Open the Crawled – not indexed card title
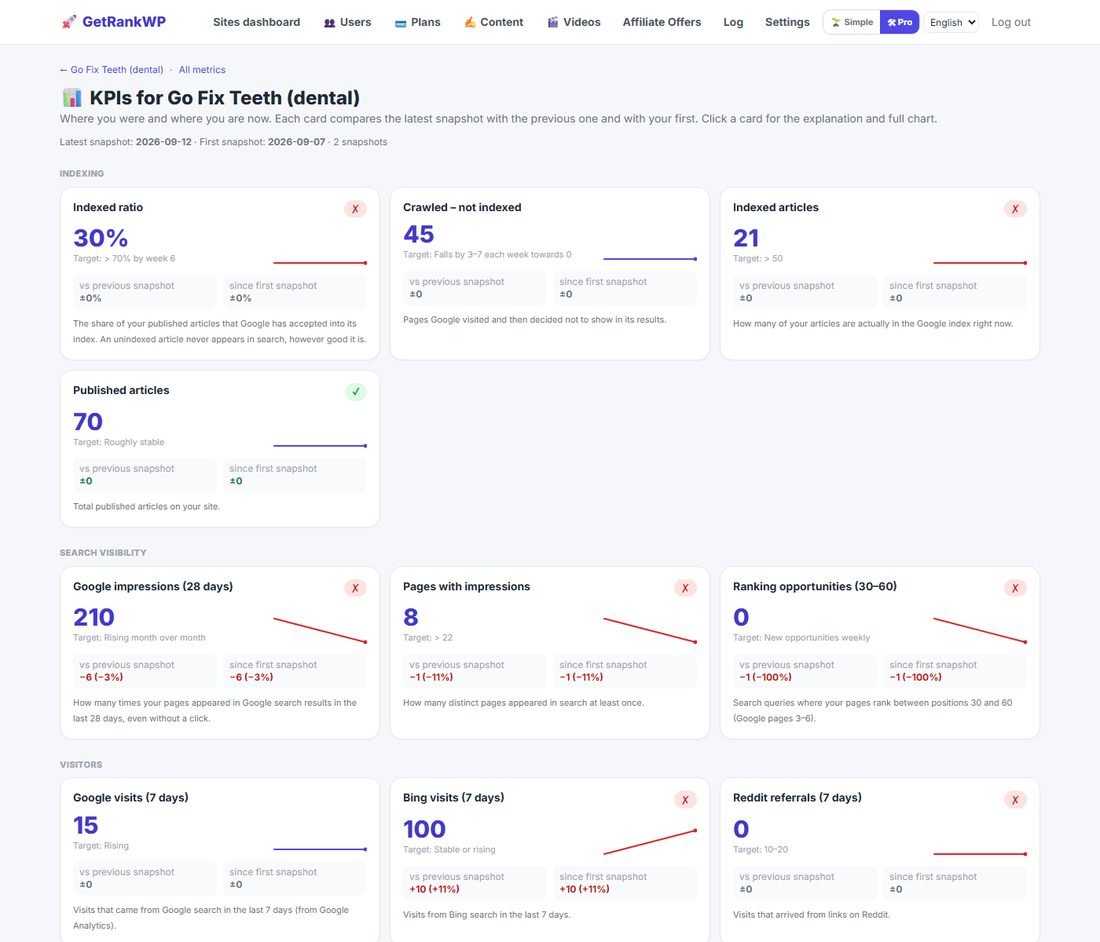1100x942 pixels. 462,208
